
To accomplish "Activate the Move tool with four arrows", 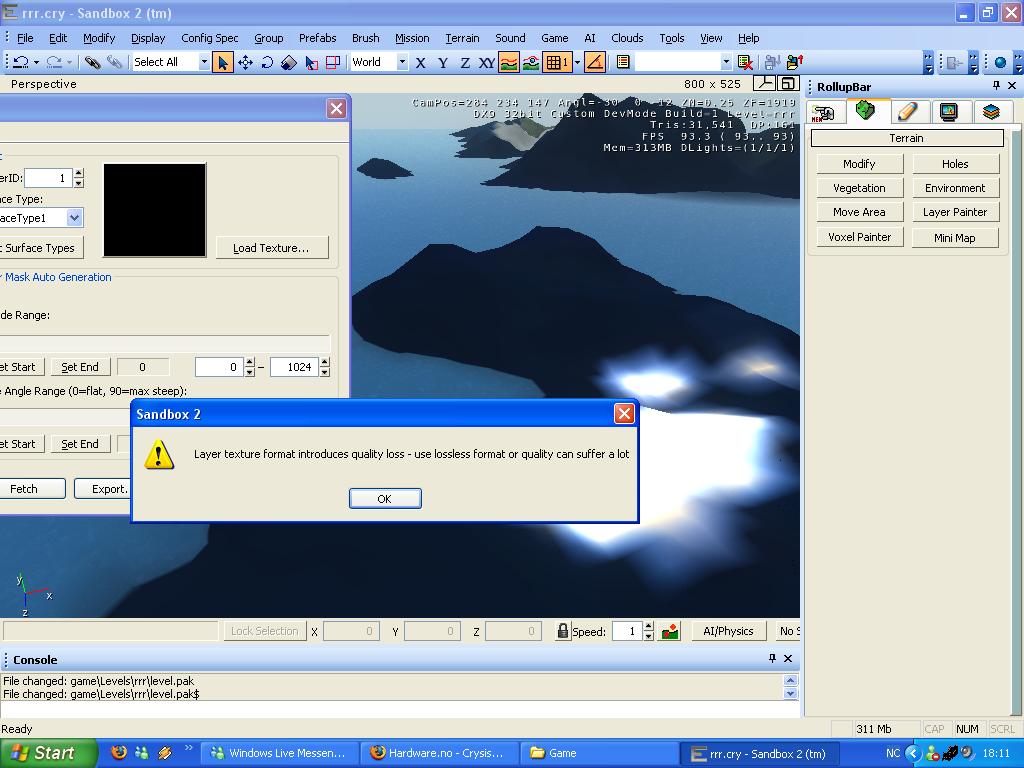I will click(x=246, y=62).
